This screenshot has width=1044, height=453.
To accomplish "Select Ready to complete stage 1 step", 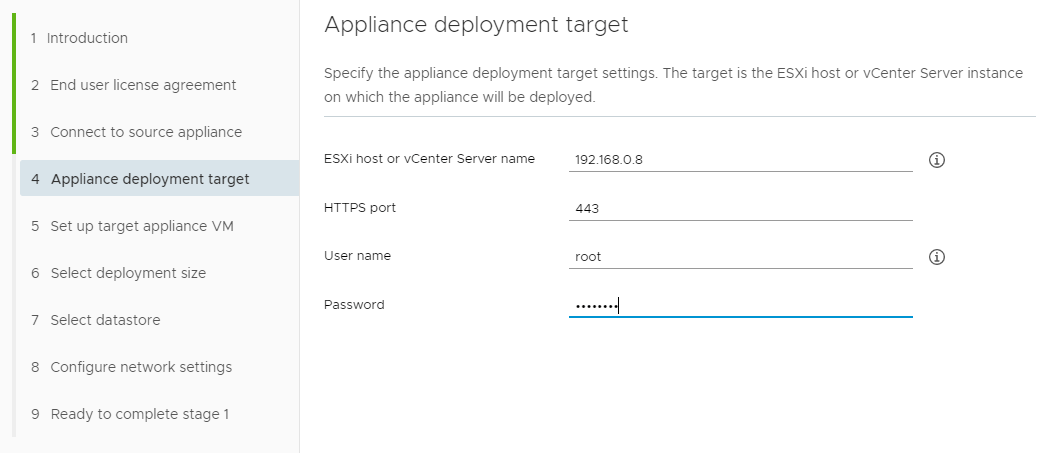I will [159, 414].
